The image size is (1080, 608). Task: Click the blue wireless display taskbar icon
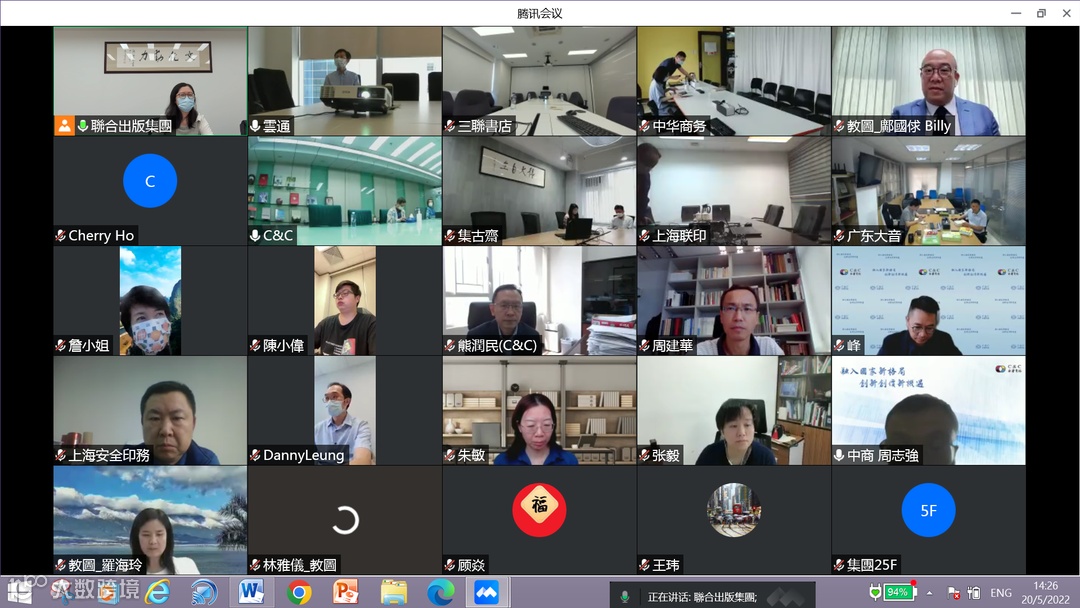204,592
